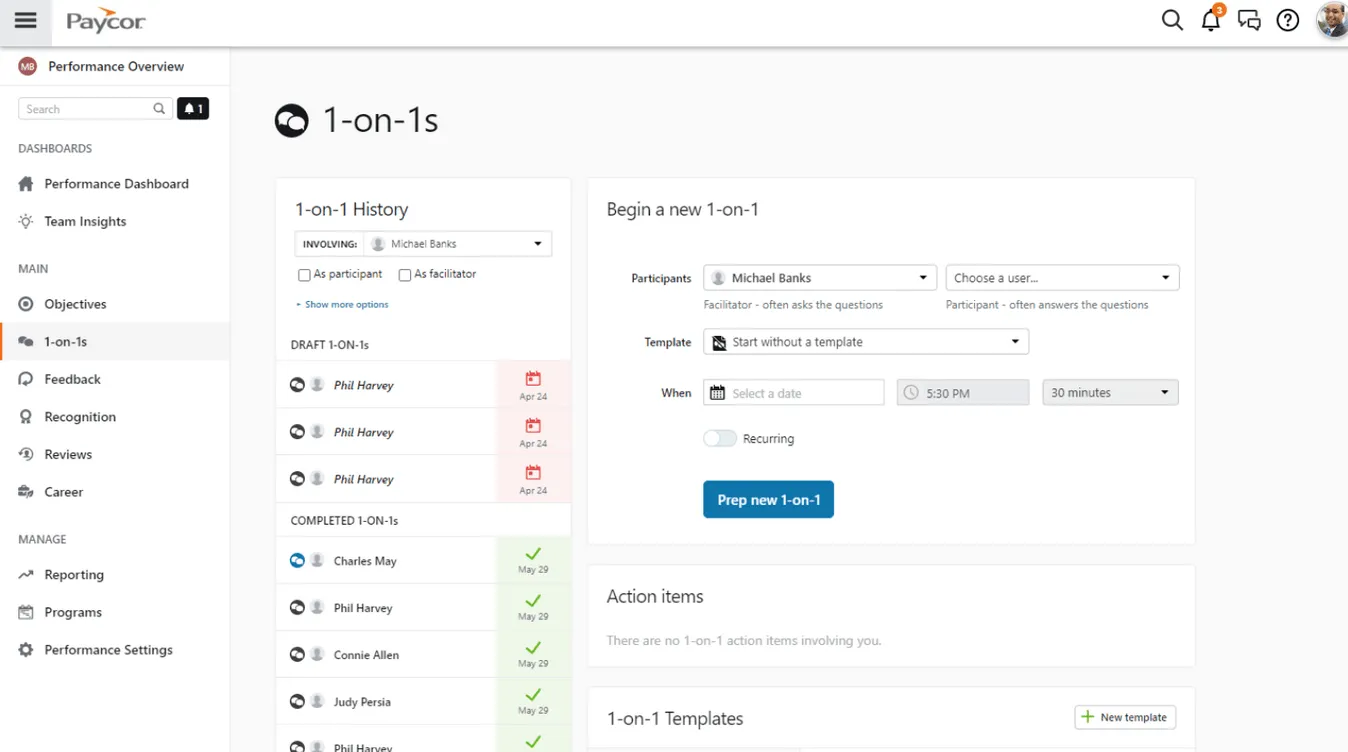Go to Objectives
This screenshot has height=752, width=1348.
[x=75, y=304]
